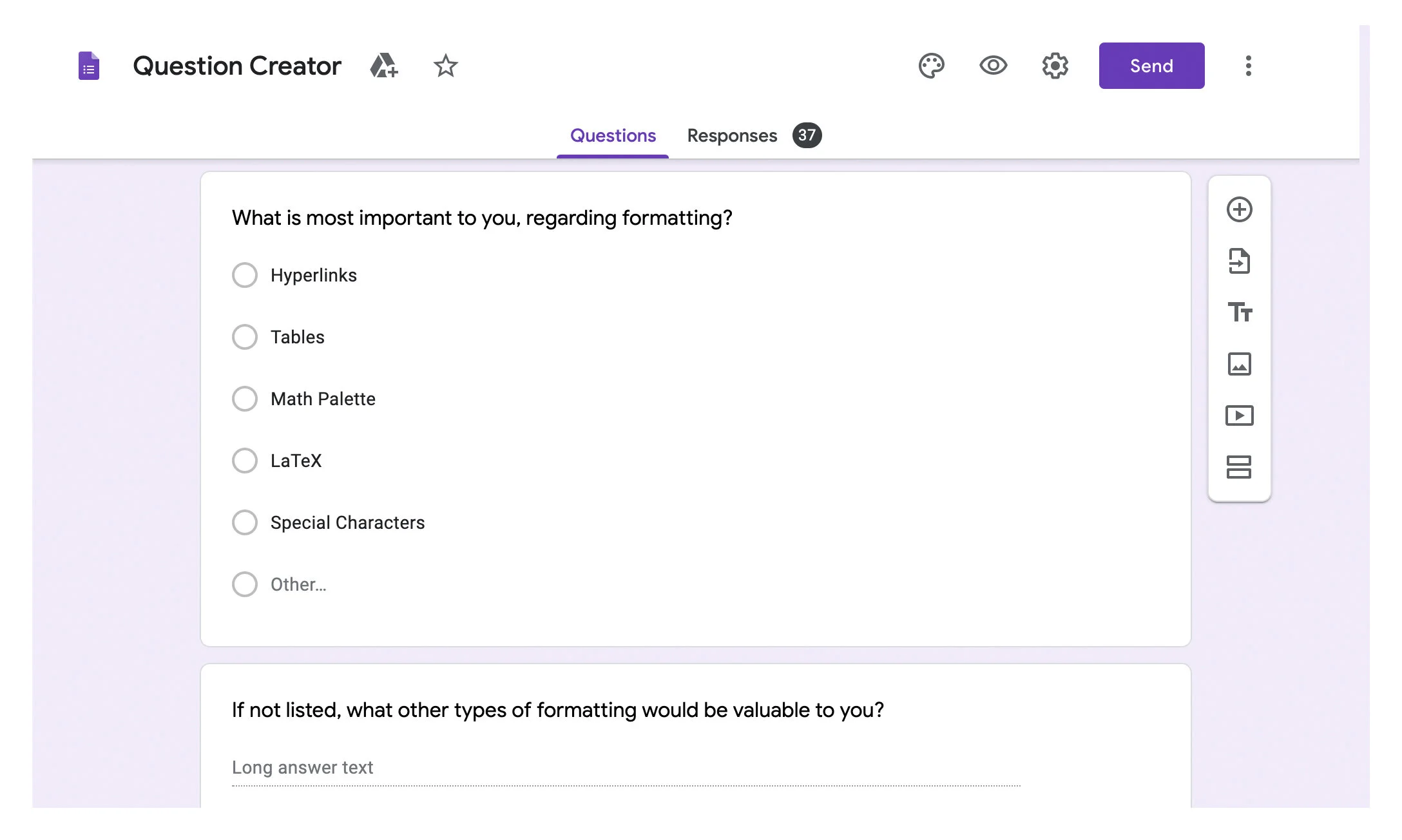Open the customize theme palette
The width and height of the screenshot is (1402, 840).
931,66
